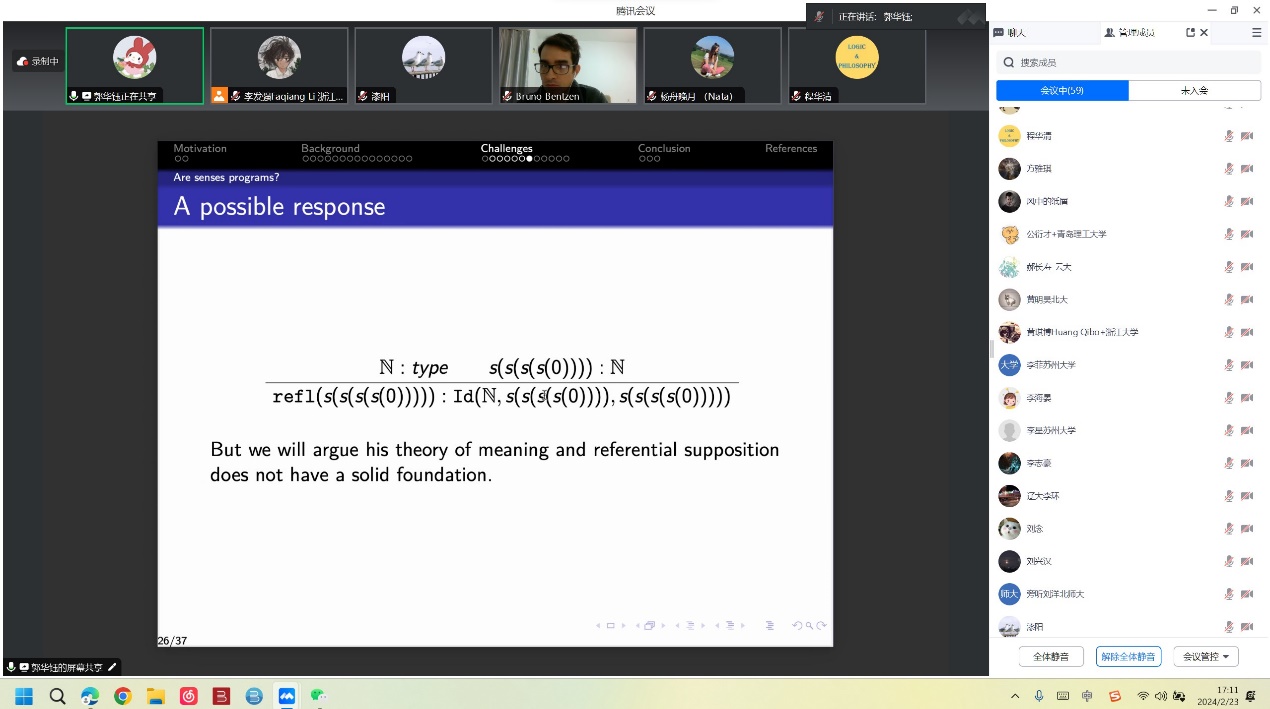Open the NetEase Music taskbar icon

189,696
